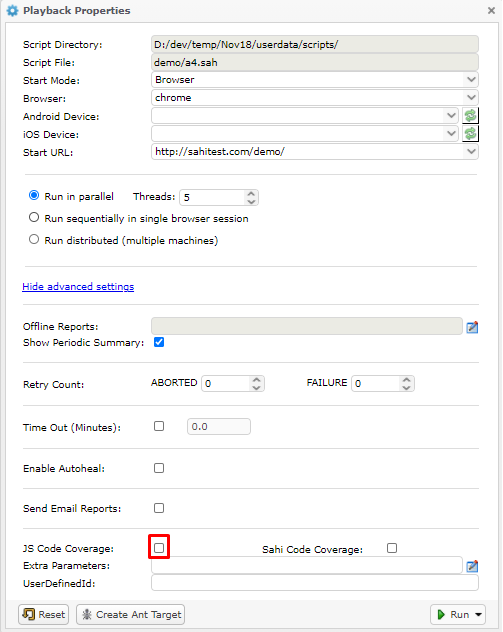Click the UserDefinedId text field

tap(315, 583)
